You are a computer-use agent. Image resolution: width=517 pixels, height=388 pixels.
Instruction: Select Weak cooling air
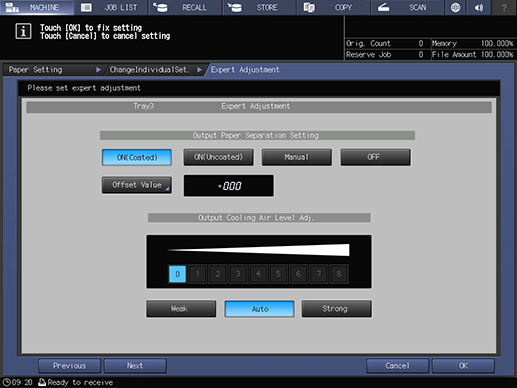coord(181,309)
